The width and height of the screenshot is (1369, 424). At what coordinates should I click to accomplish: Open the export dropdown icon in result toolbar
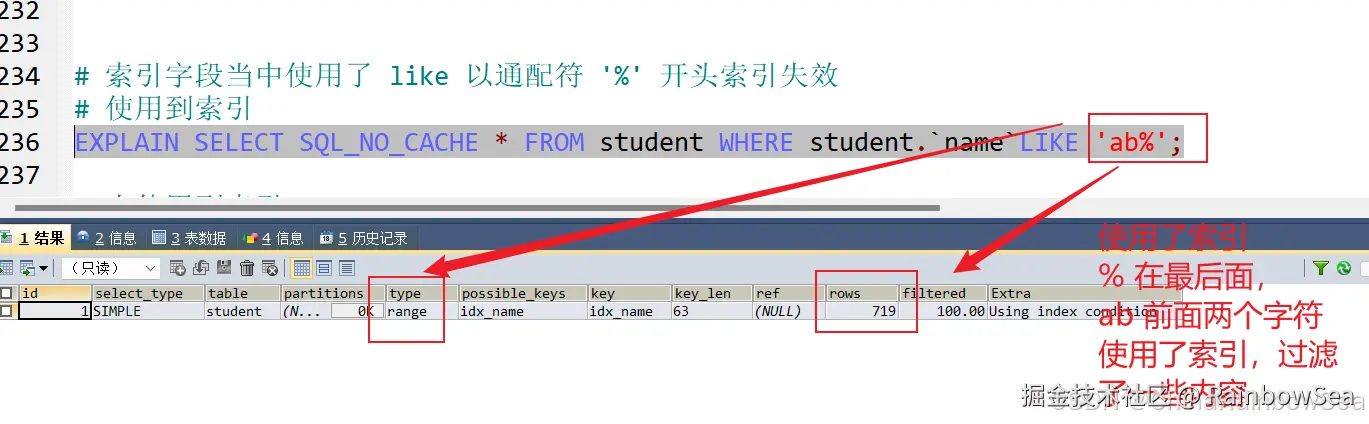pos(33,268)
